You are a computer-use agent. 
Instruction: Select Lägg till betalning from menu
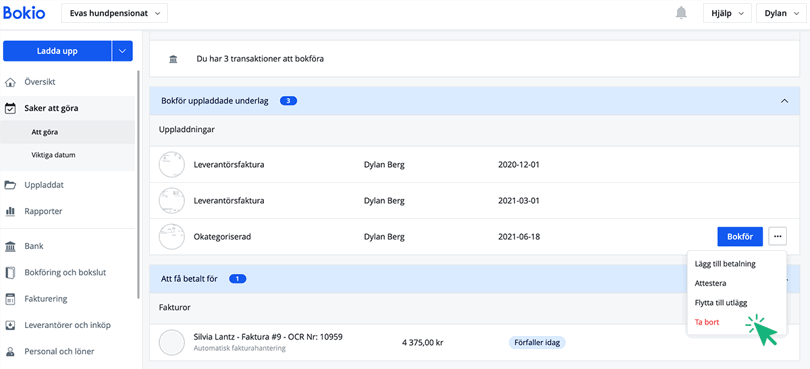pyautogui.click(x=725, y=264)
